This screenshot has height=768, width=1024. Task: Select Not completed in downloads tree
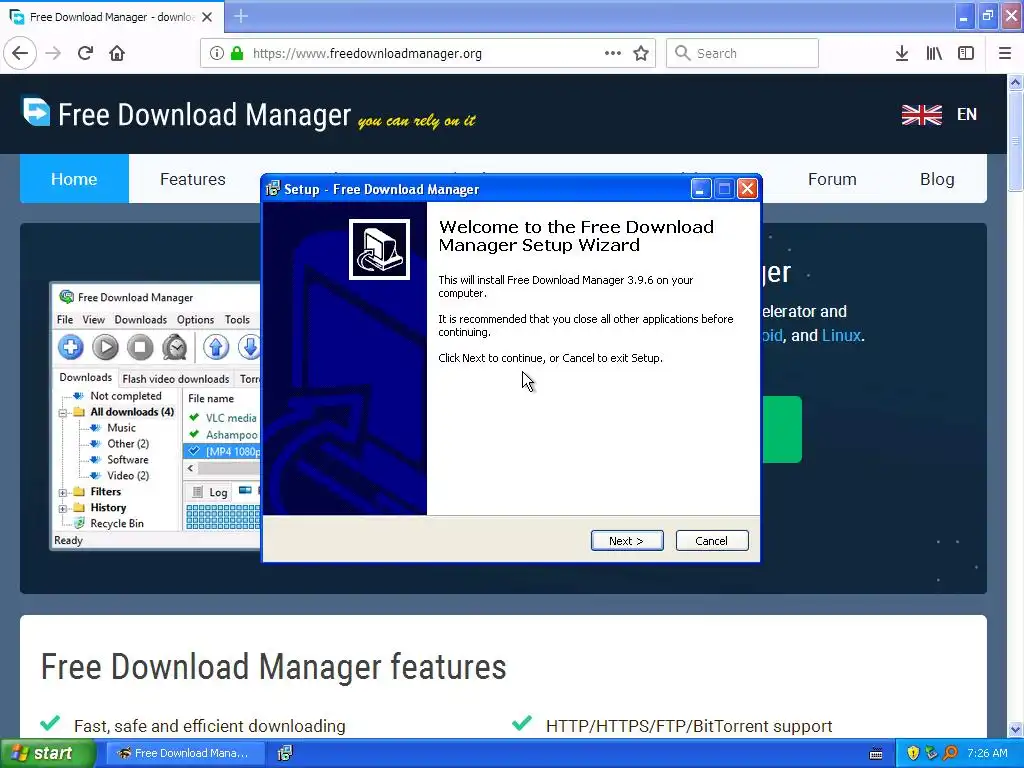point(125,396)
